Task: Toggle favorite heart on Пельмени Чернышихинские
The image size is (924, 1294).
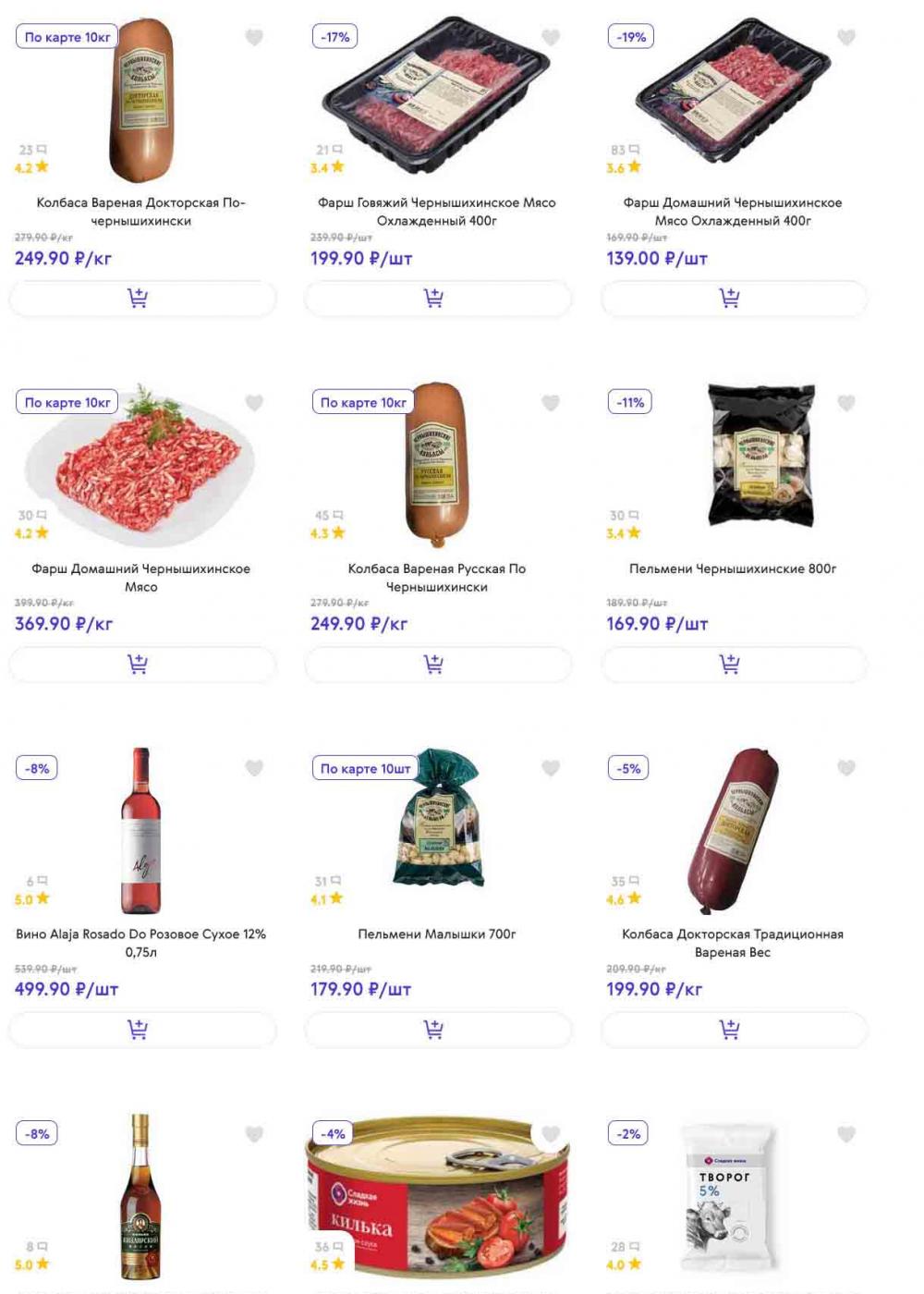Action: (x=846, y=403)
